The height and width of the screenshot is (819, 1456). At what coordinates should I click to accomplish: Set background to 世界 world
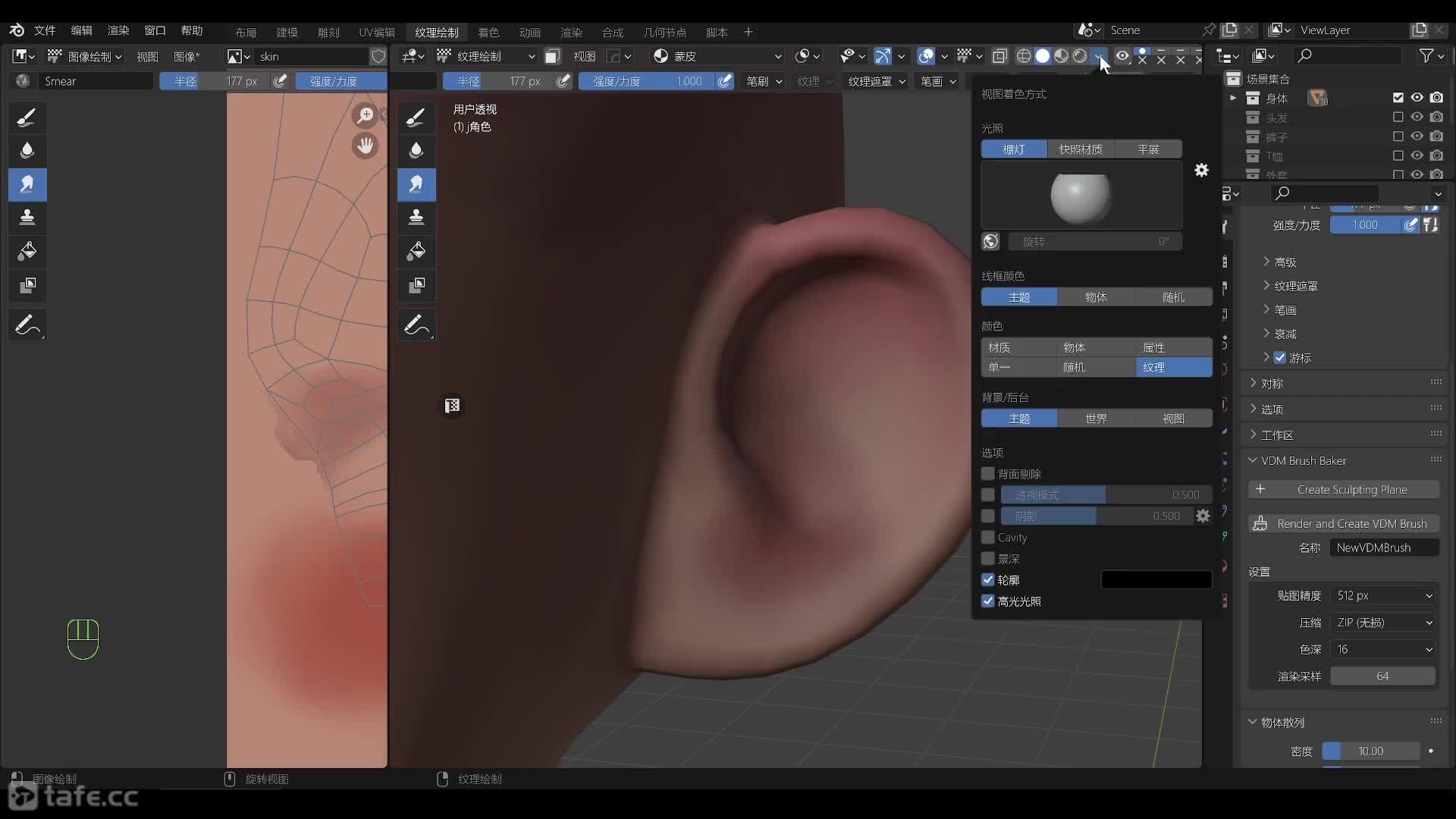coord(1096,419)
